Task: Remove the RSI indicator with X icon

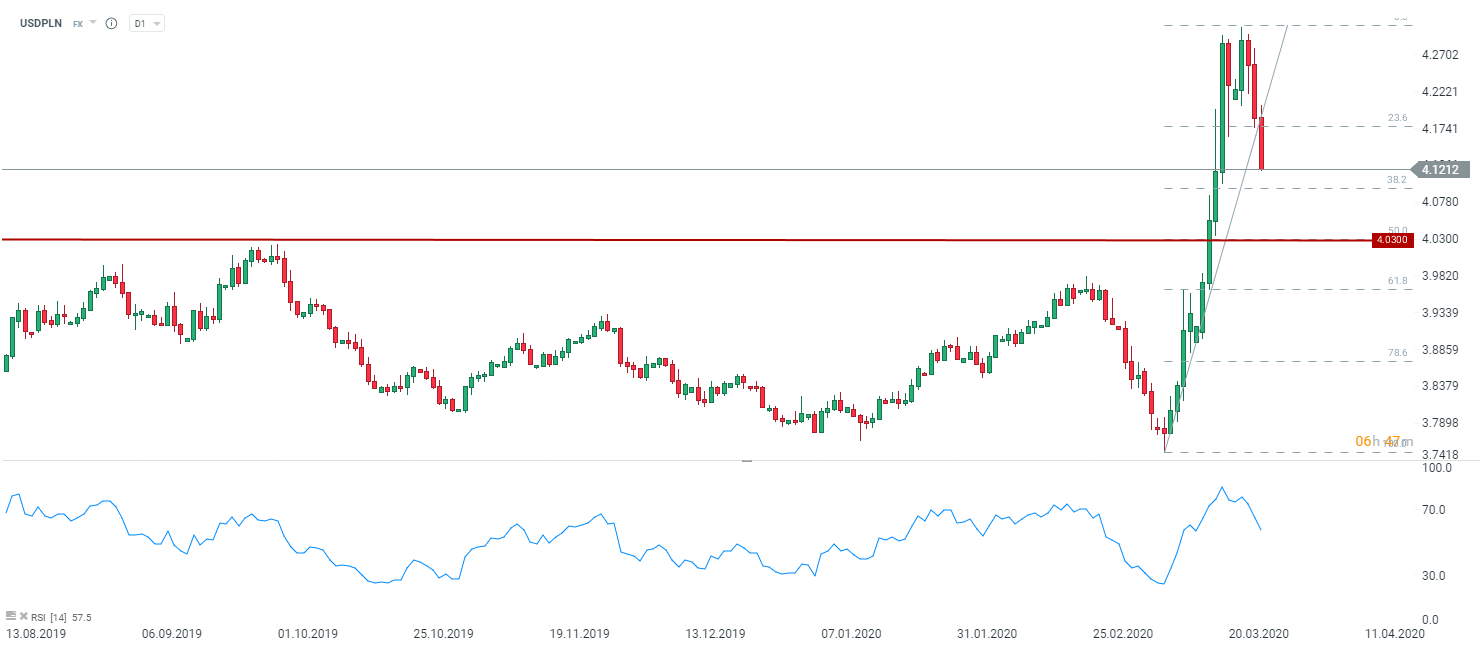Action: pos(23,617)
